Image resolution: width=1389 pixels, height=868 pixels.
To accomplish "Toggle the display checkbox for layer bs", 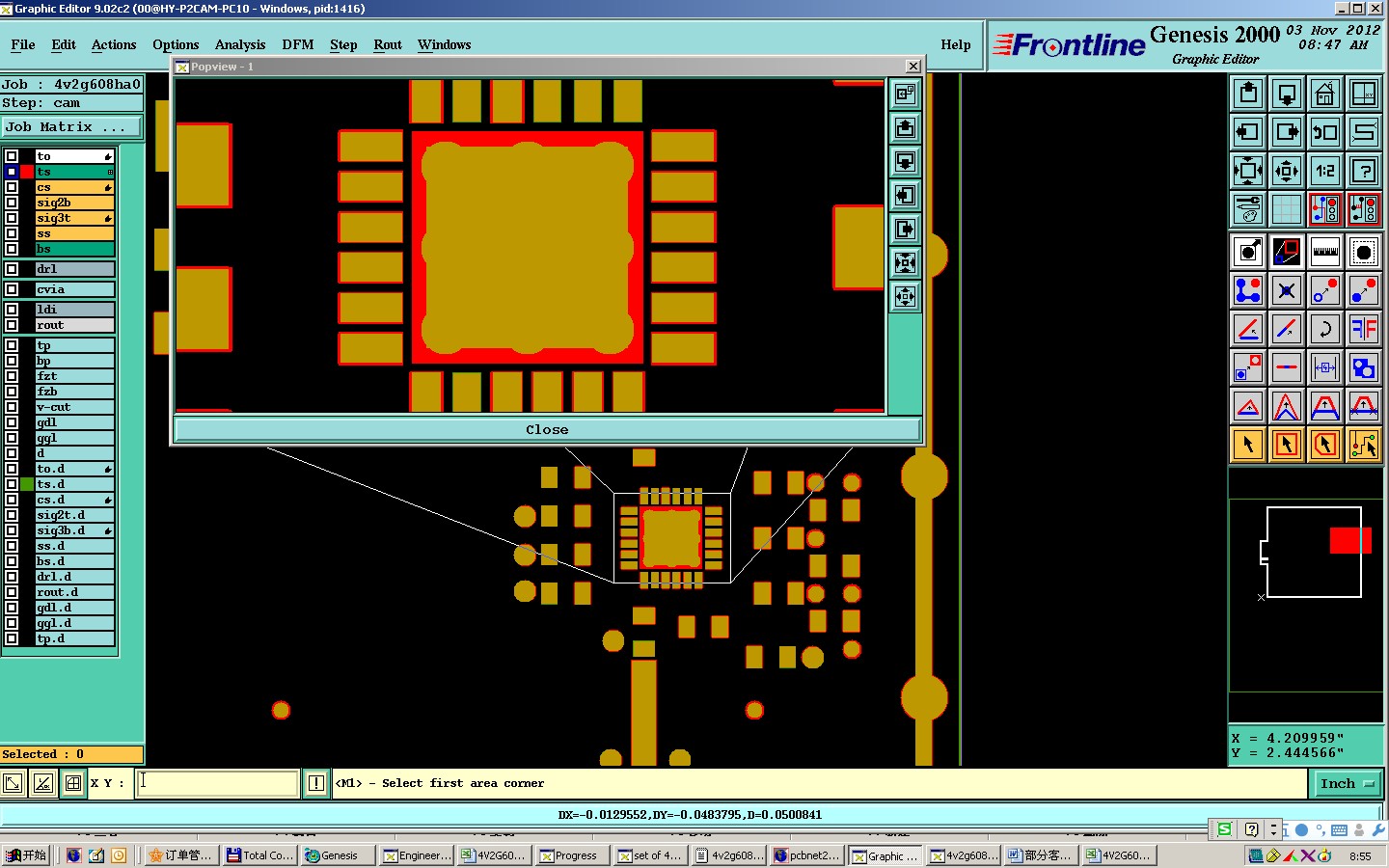I will click(x=12, y=249).
